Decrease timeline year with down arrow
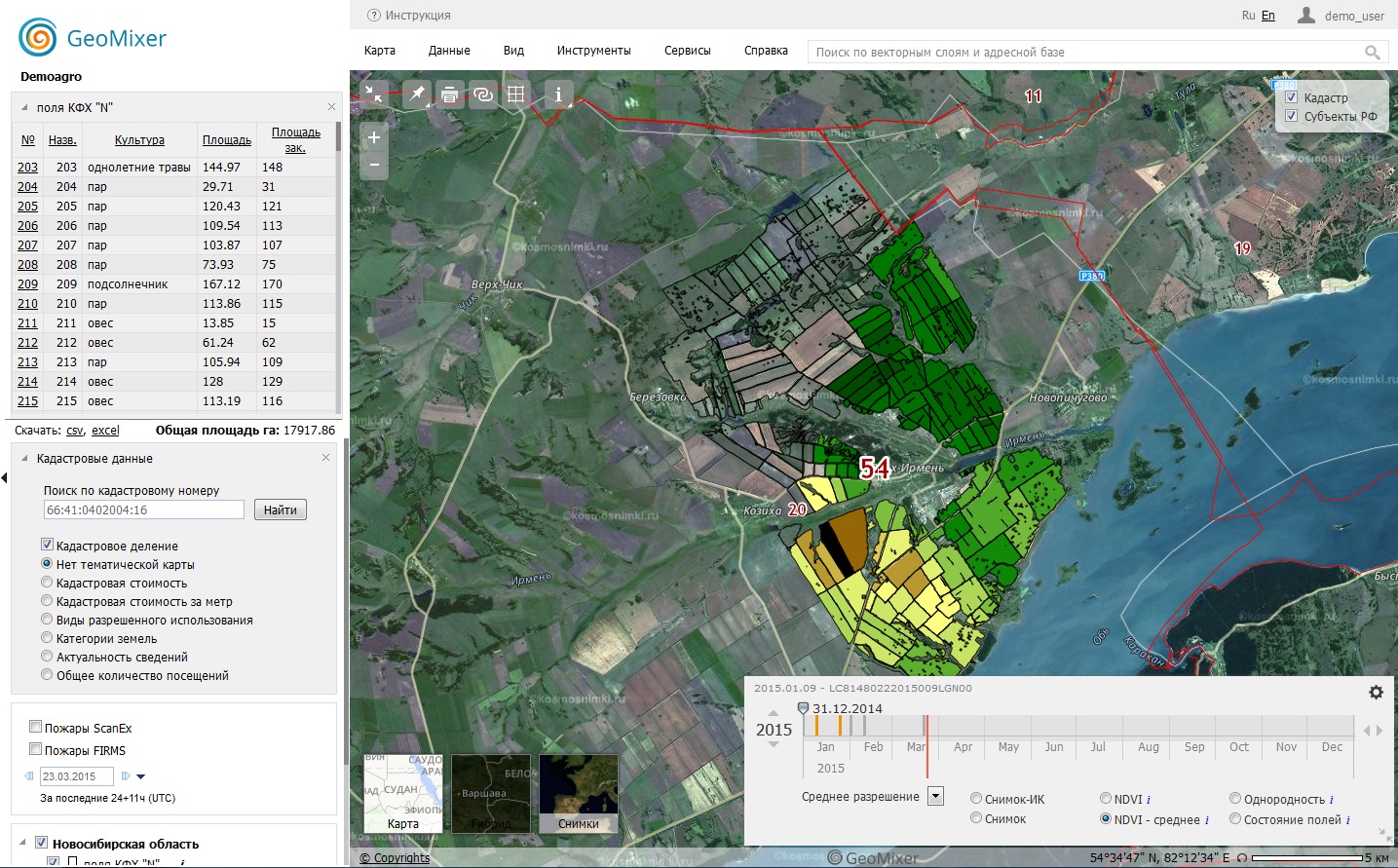Viewport: 1398px width, 868px height. [774, 744]
